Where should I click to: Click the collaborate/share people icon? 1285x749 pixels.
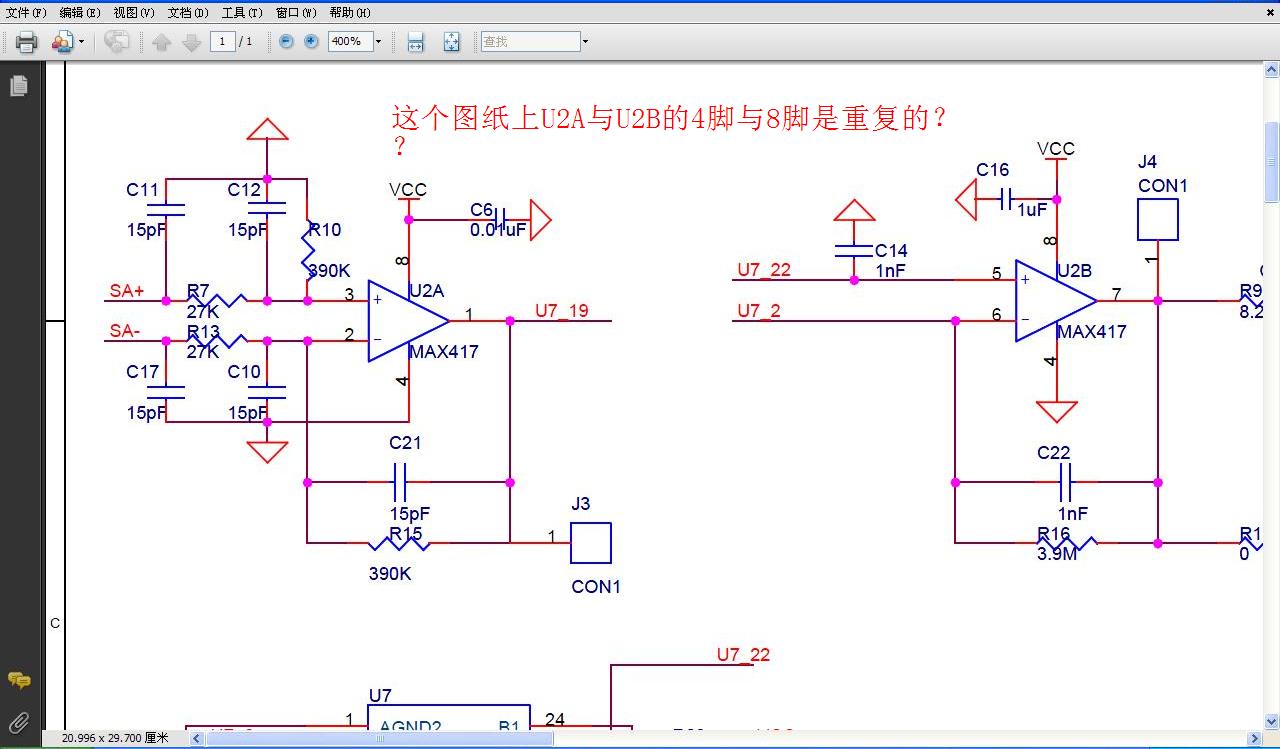pyautogui.click(x=62, y=42)
